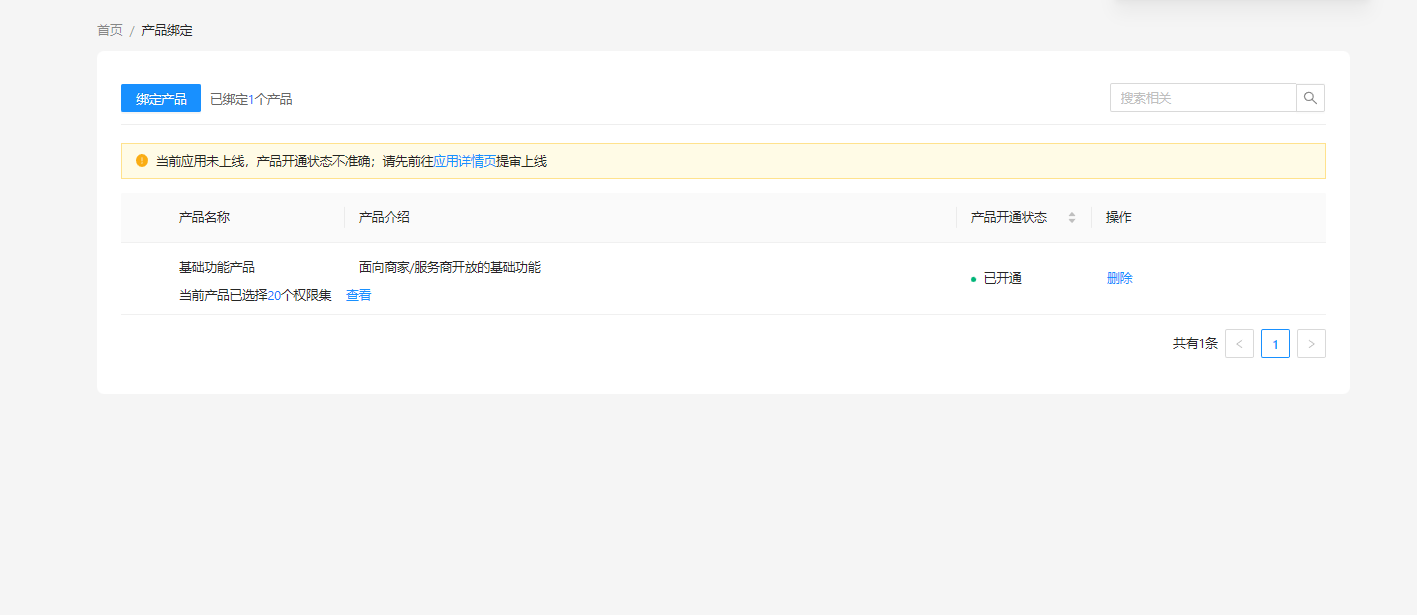
Task: Click the 操作 column header
Action: coord(1118,218)
